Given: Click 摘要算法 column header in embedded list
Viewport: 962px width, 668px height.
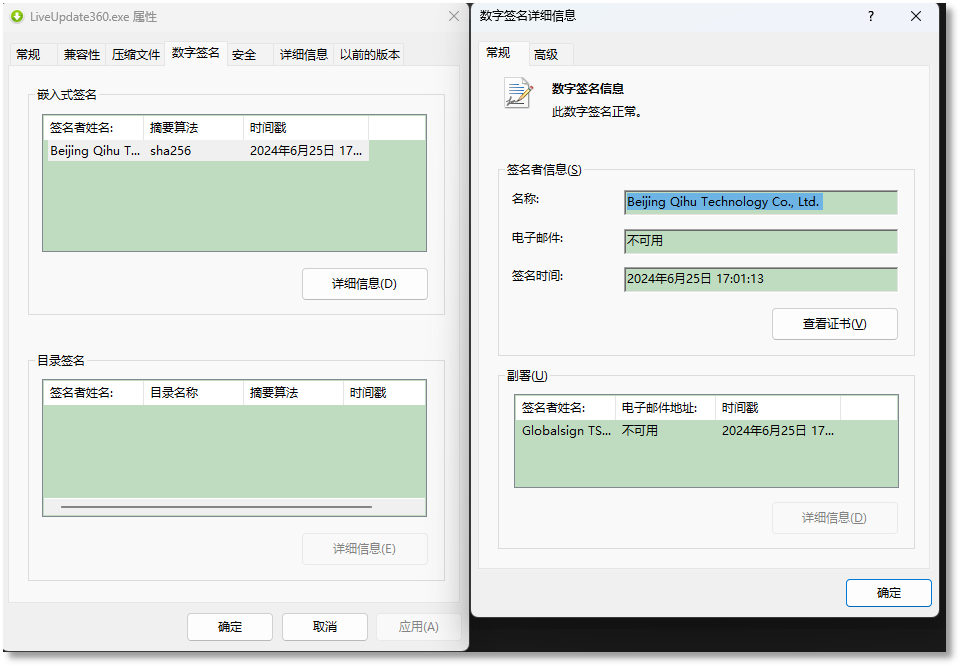Looking at the screenshot, I should pyautogui.click(x=193, y=128).
